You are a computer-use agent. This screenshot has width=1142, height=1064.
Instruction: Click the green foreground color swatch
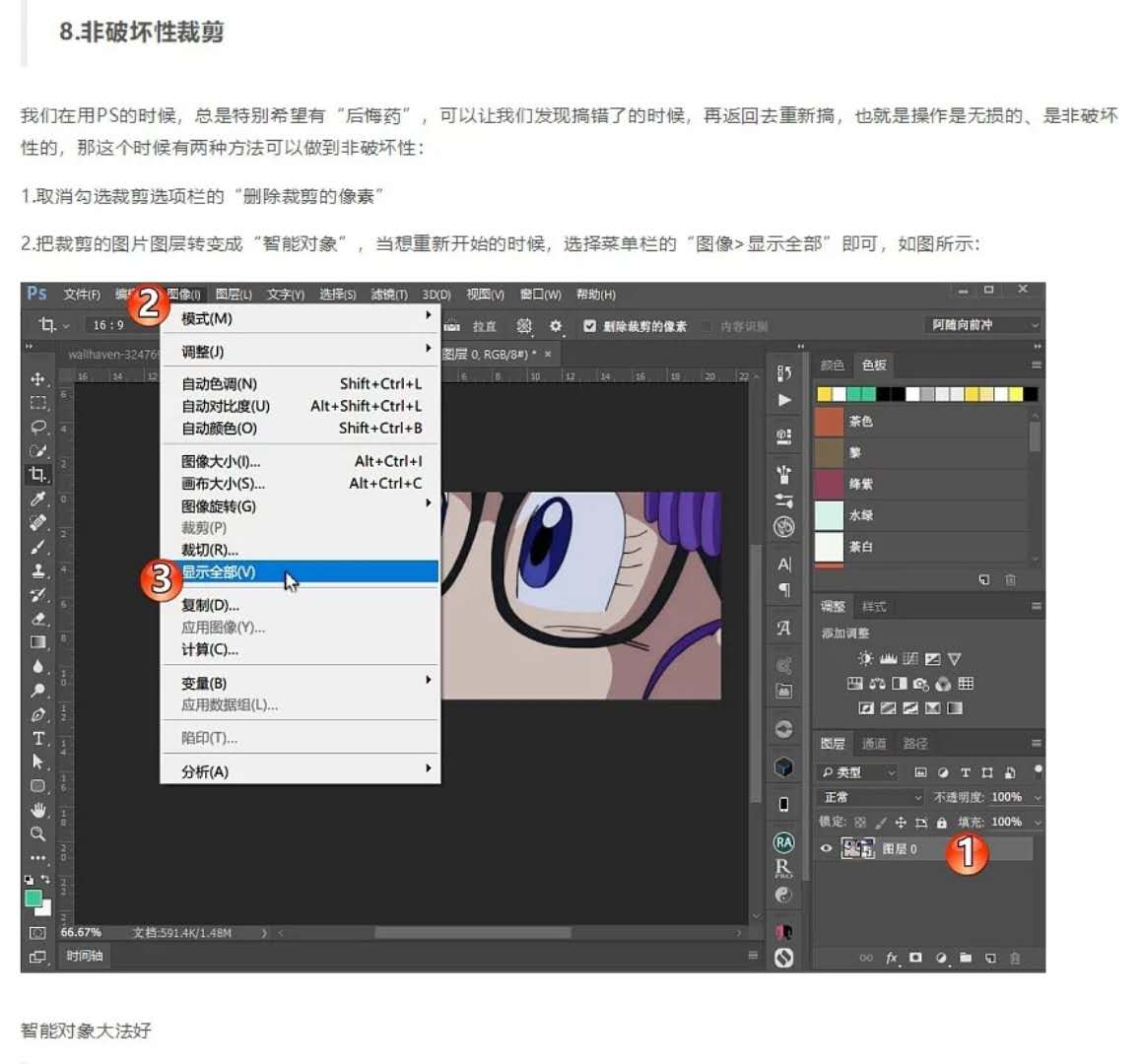33,898
